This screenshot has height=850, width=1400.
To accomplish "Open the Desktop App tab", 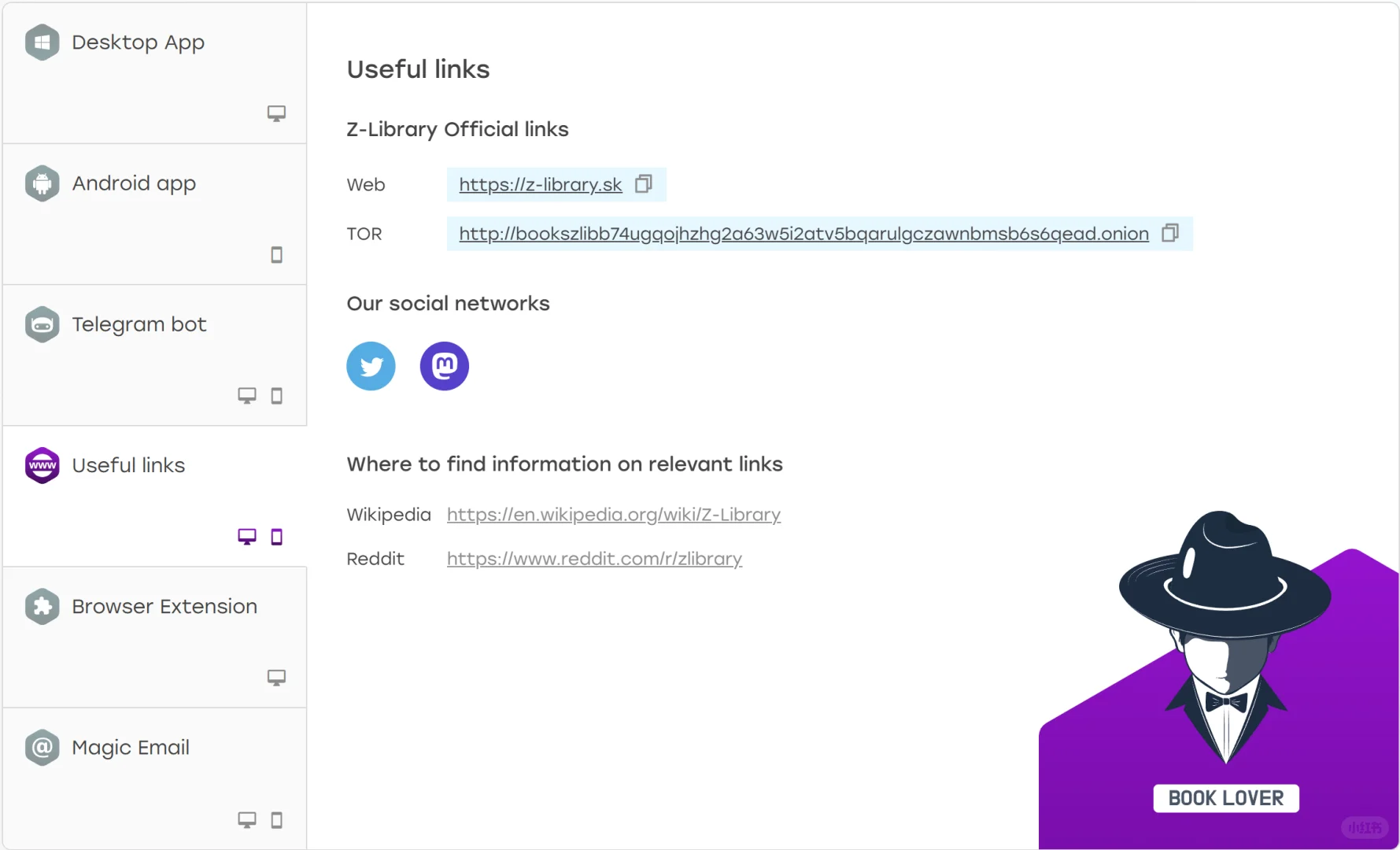I will coord(154,73).
